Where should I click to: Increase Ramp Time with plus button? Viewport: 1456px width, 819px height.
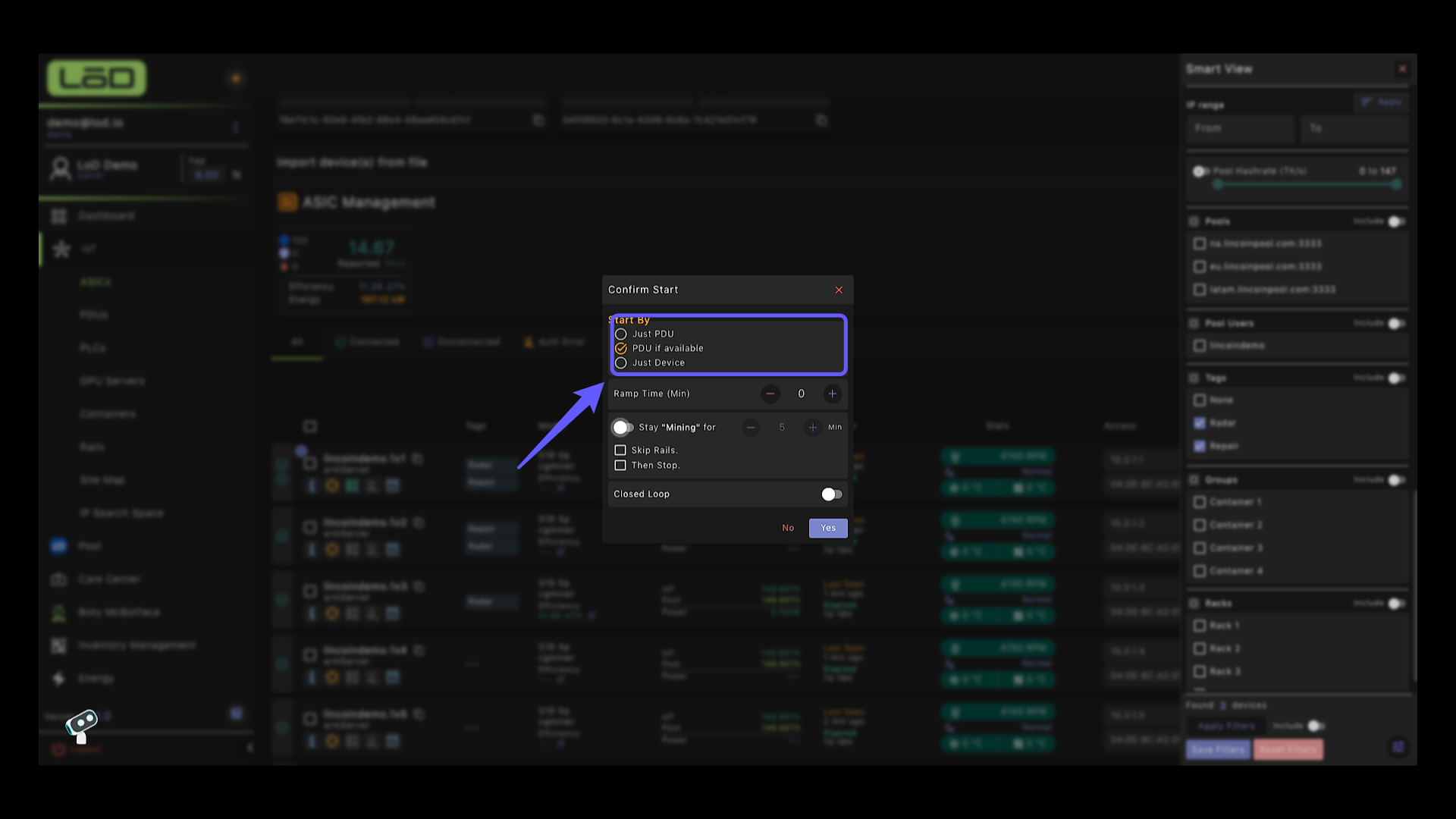[833, 394]
